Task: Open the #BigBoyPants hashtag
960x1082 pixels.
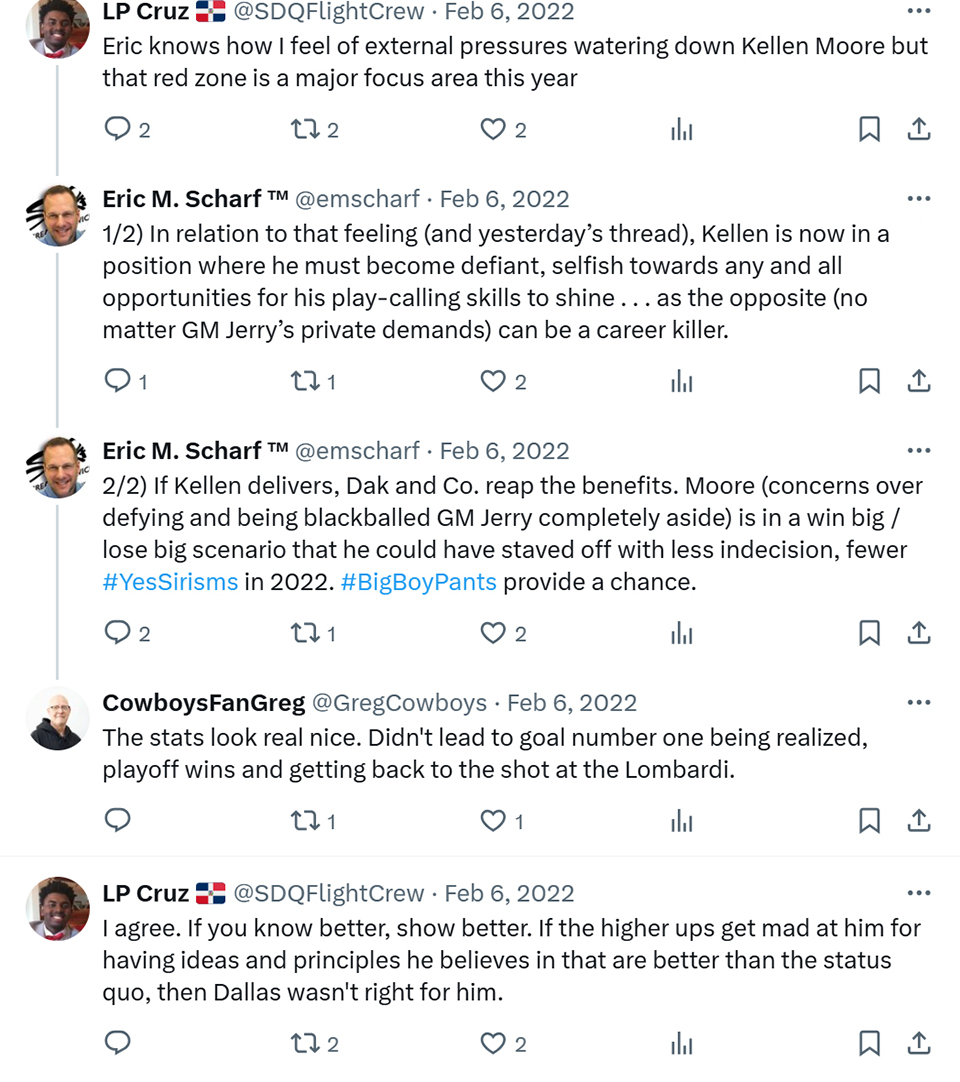Action: [x=418, y=582]
